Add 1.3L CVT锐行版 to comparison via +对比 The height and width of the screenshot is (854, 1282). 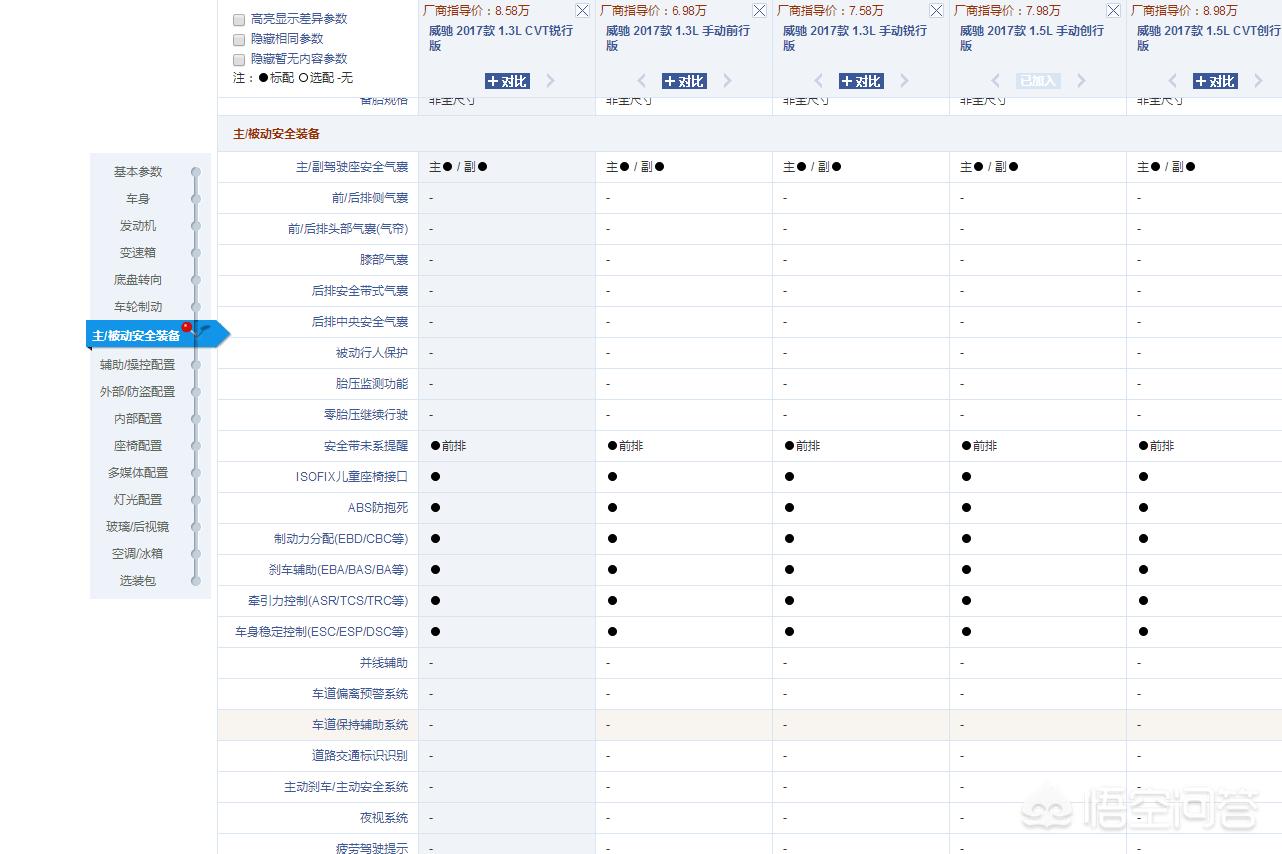coord(507,81)
